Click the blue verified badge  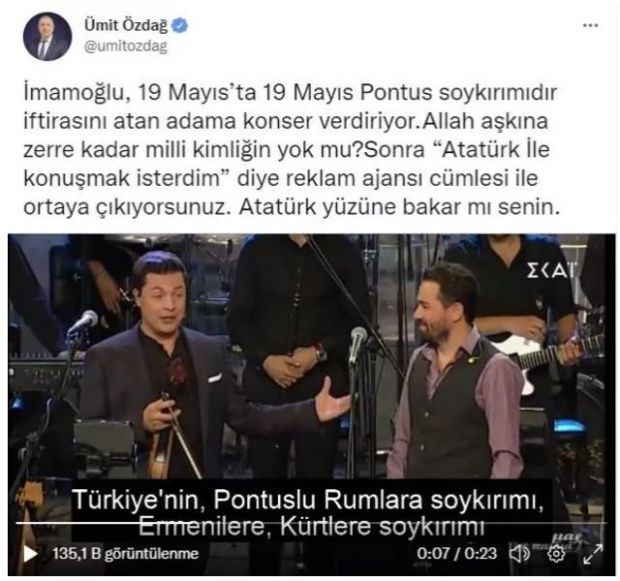coord(180,25)
